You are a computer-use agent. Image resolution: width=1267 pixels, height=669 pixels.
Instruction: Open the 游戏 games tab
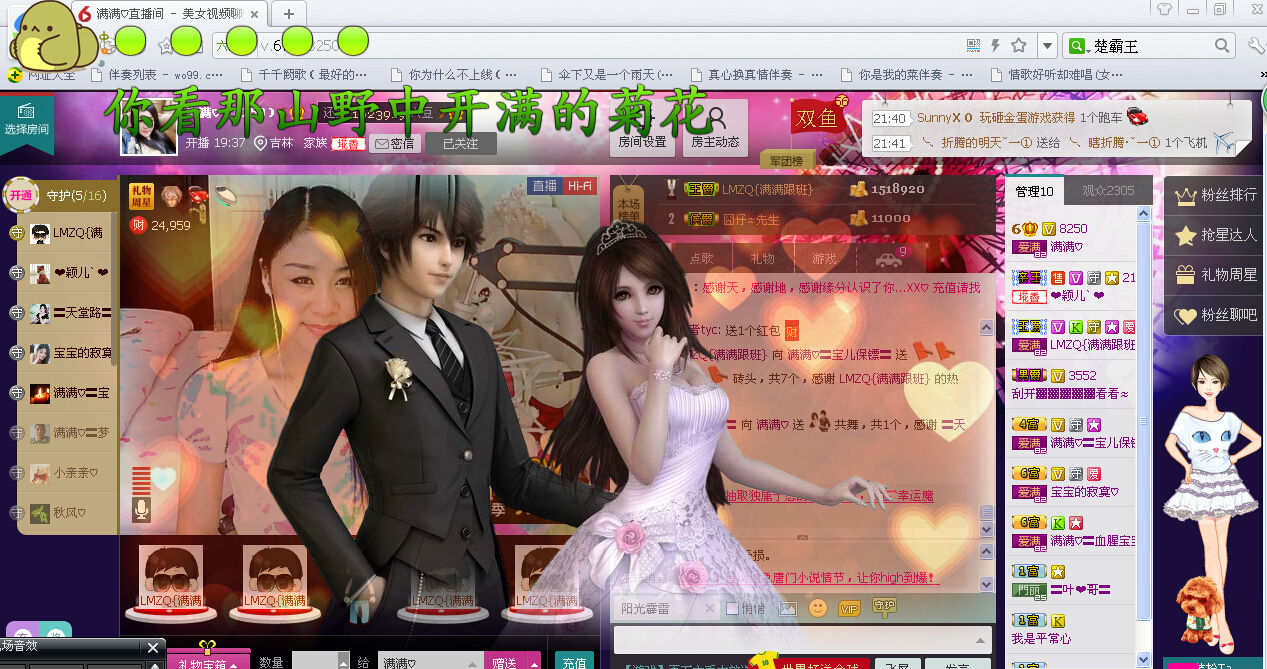tap(825, 258)
